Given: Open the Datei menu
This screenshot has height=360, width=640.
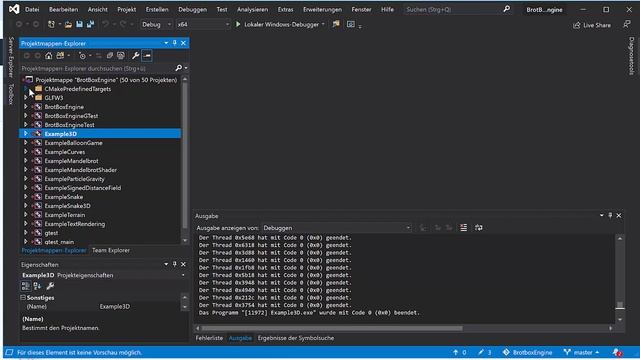Looking at the screenshot, I should coord(32,9).
